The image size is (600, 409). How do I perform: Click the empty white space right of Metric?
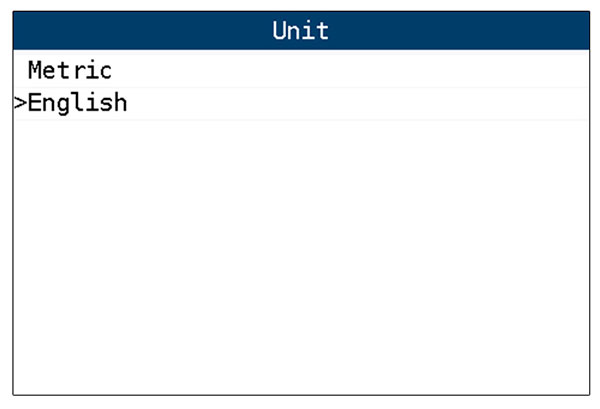coord(351,71)
